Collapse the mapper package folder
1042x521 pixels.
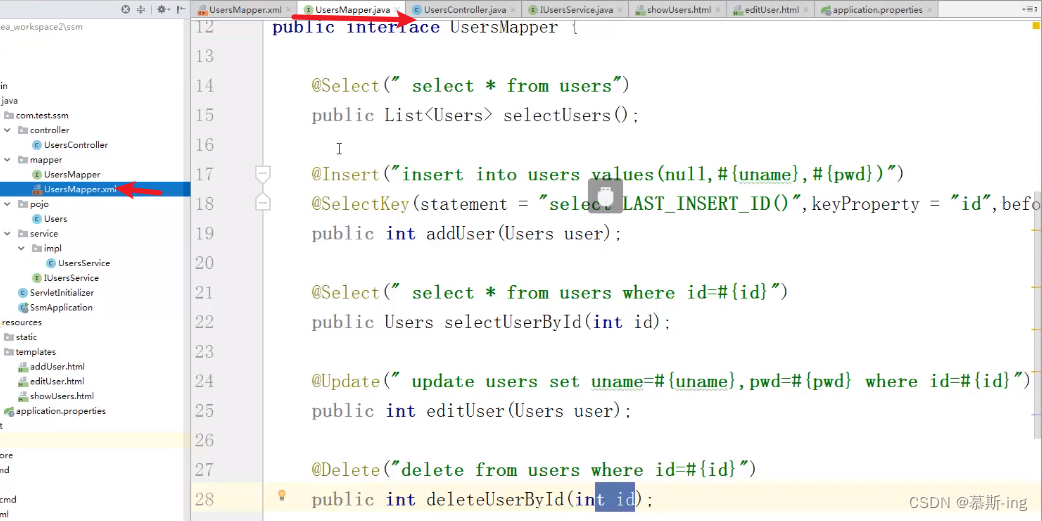[x=7, y=159]
